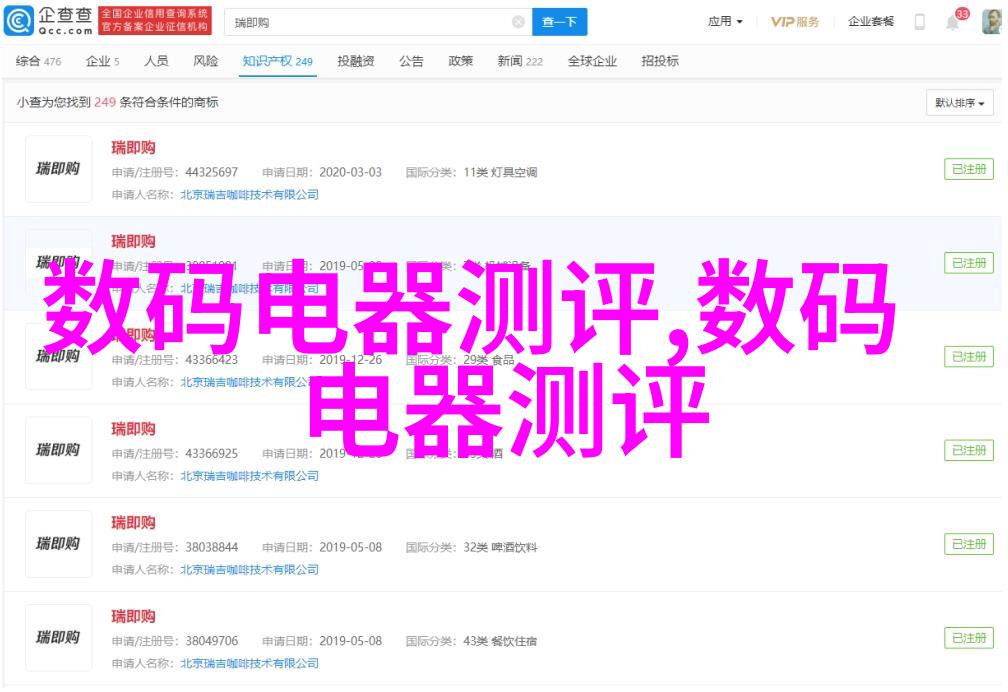Open the VIP服务 link
This screenshot has width=1008, height=692.
click(795, 23)
